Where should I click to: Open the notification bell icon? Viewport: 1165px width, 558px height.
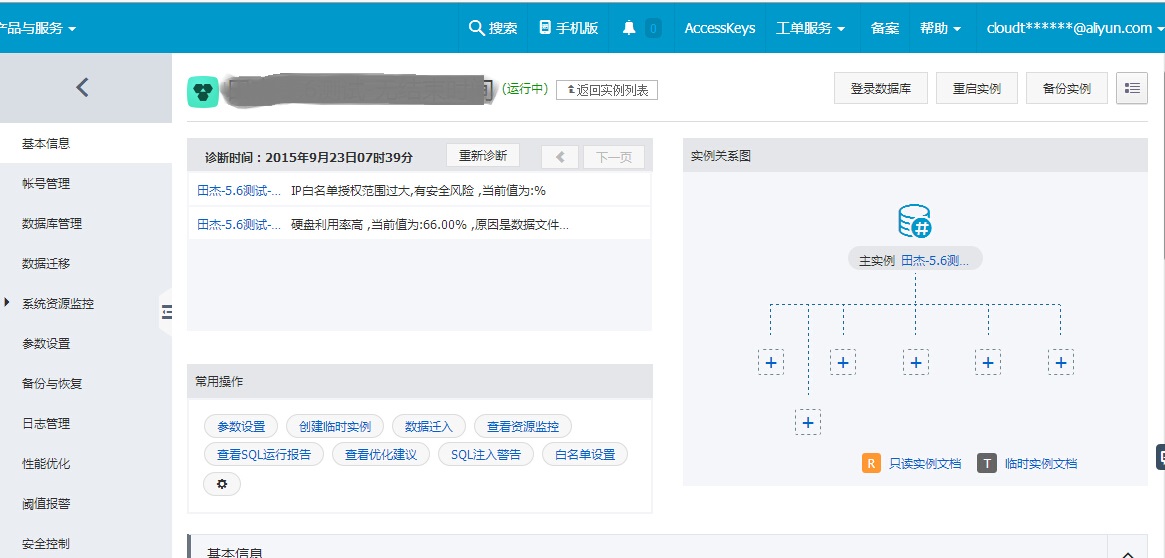[628, 28]
